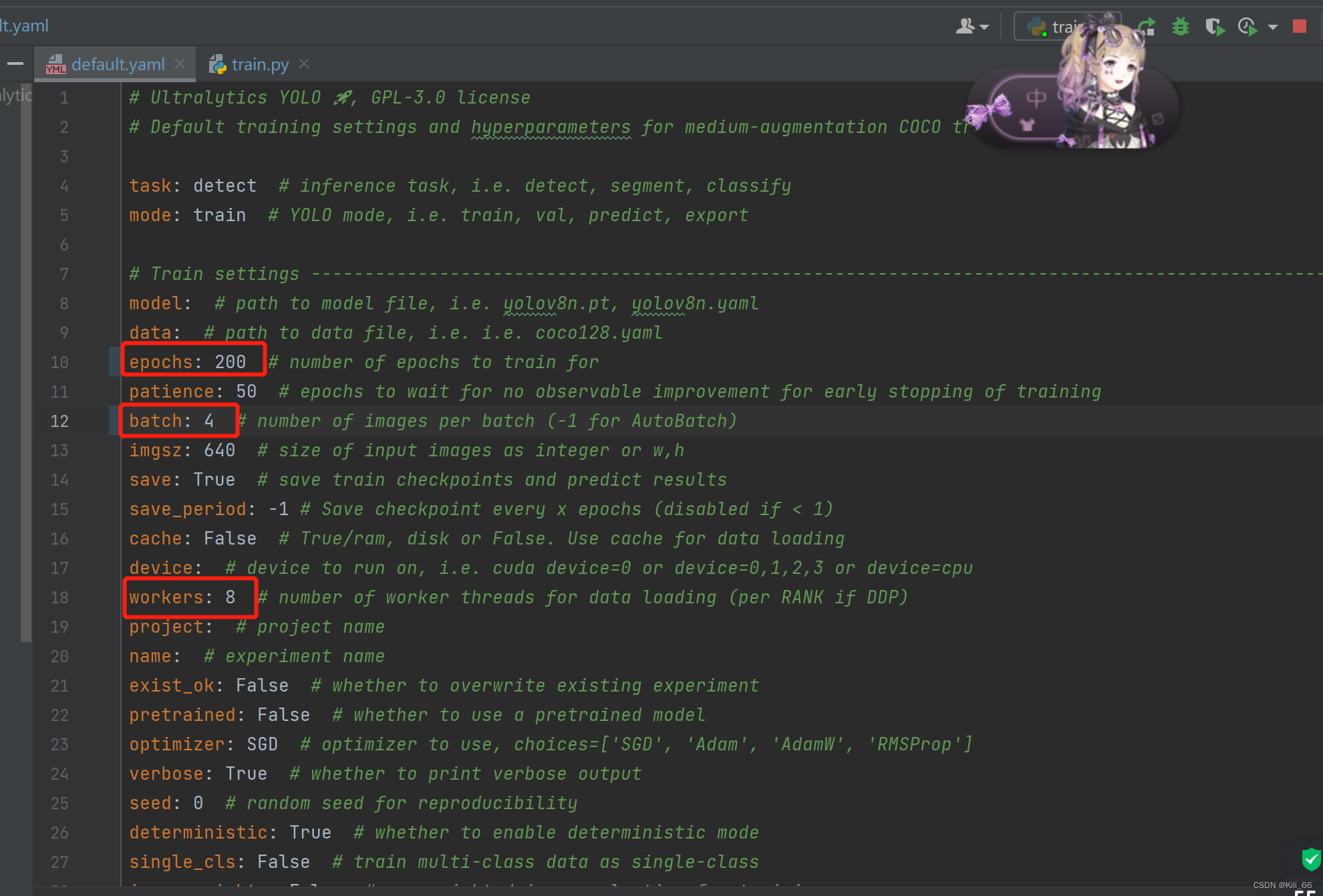Open the run configurations selector showing train
This screenshot has width=1323, height=896.
click(x=1066, y=26)
